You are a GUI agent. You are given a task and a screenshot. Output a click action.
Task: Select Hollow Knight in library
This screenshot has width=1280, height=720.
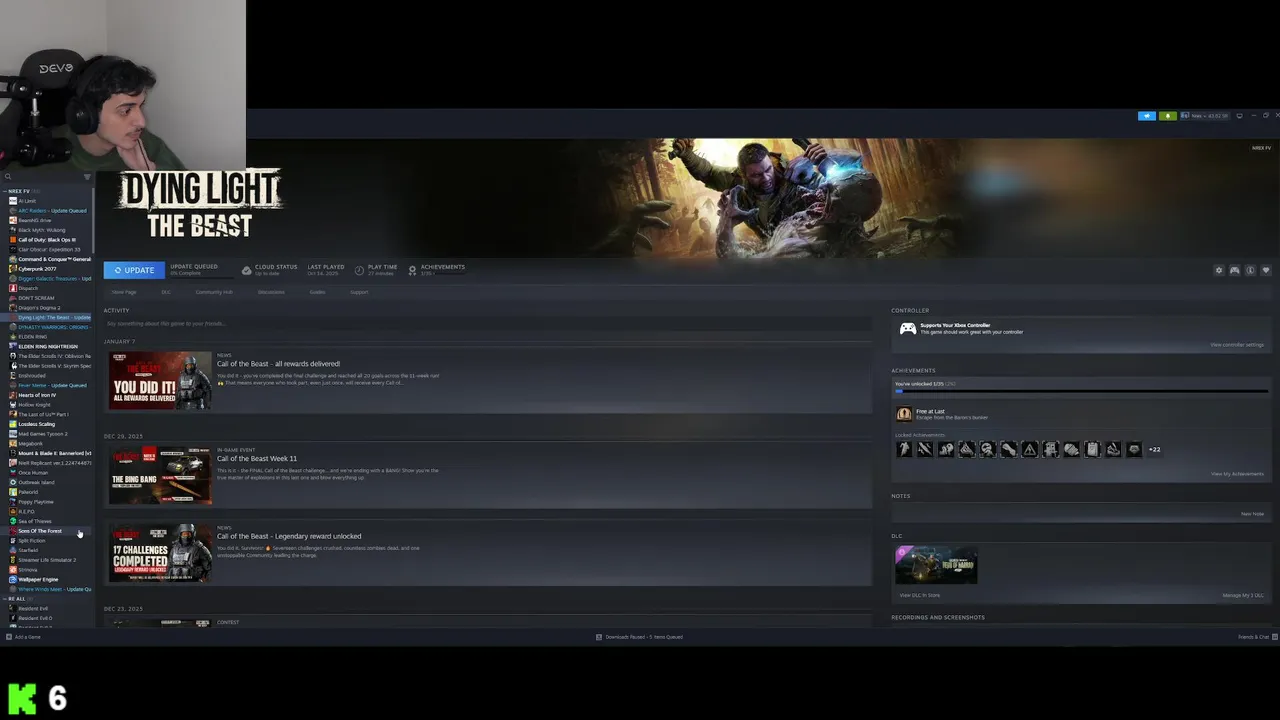coord(34,405)
